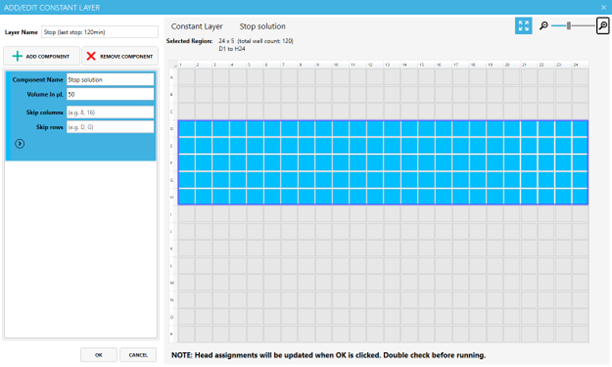Screen dimensions: 612x367
Task: Click well A24 in the plate grid
Action: click(x=580, y=77)
